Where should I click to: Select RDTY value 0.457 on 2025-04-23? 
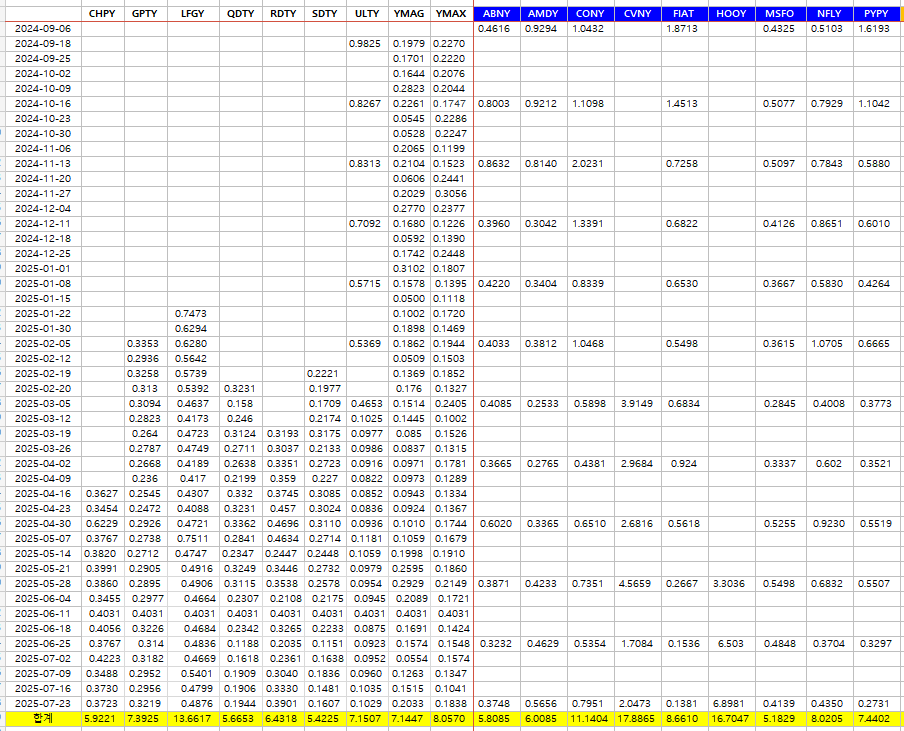[283, 508]
